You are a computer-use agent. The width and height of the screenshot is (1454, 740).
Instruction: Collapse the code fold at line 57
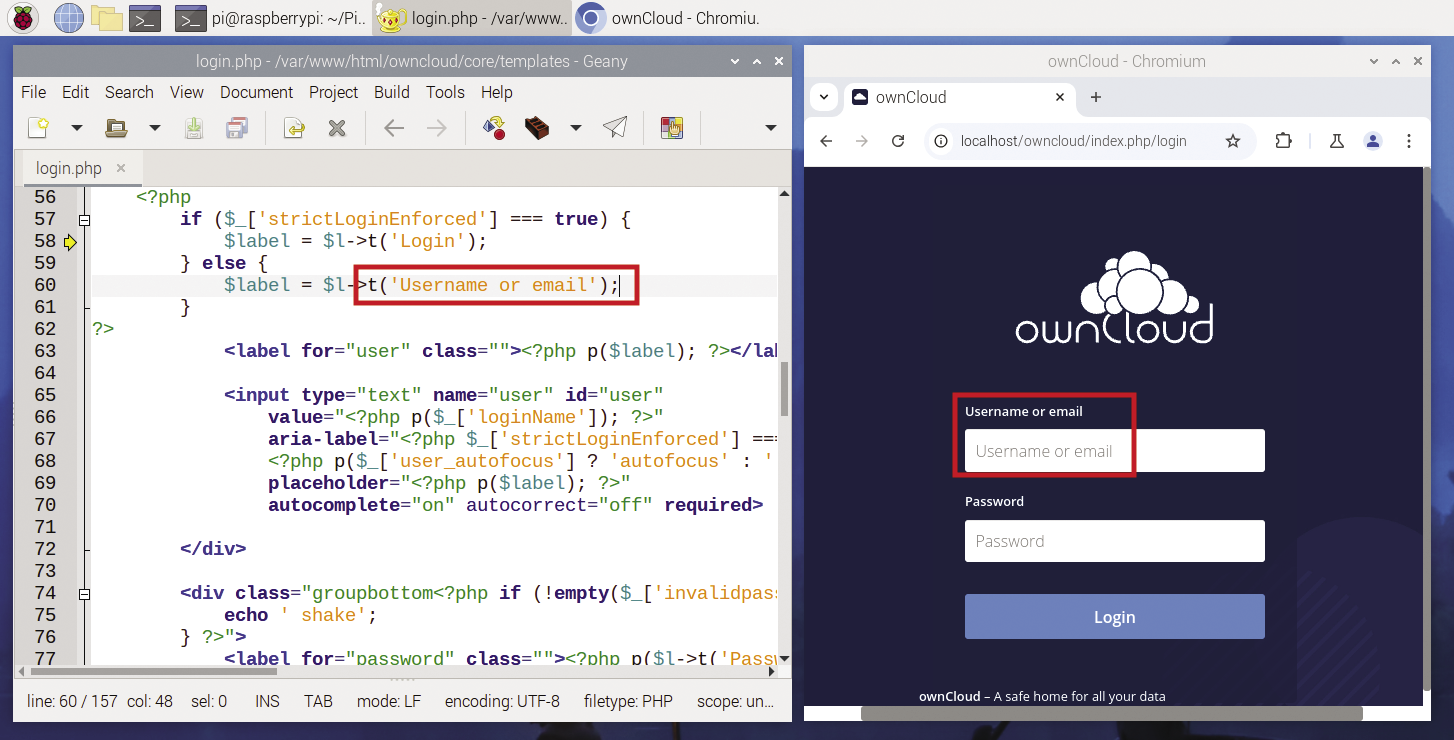(84, 219)
